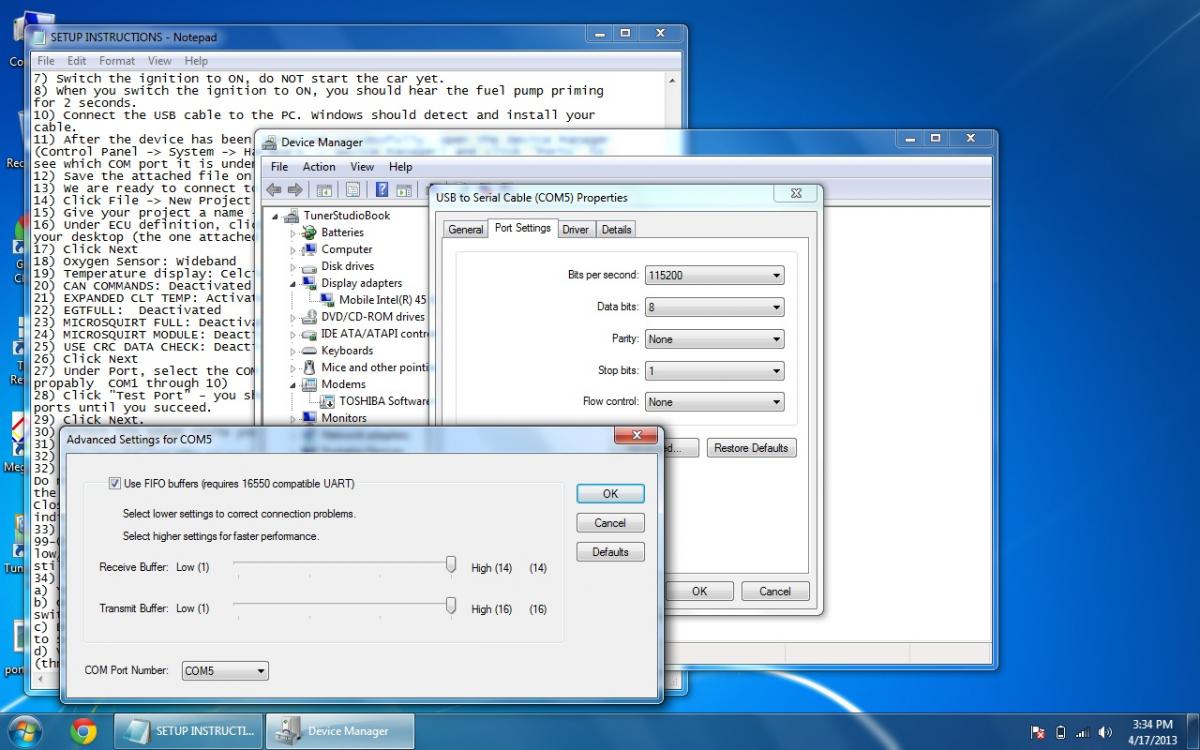Click the Back arrow in Device Manager toolbar
This screenshot has height=750, width=1200.
click(273, 190)
